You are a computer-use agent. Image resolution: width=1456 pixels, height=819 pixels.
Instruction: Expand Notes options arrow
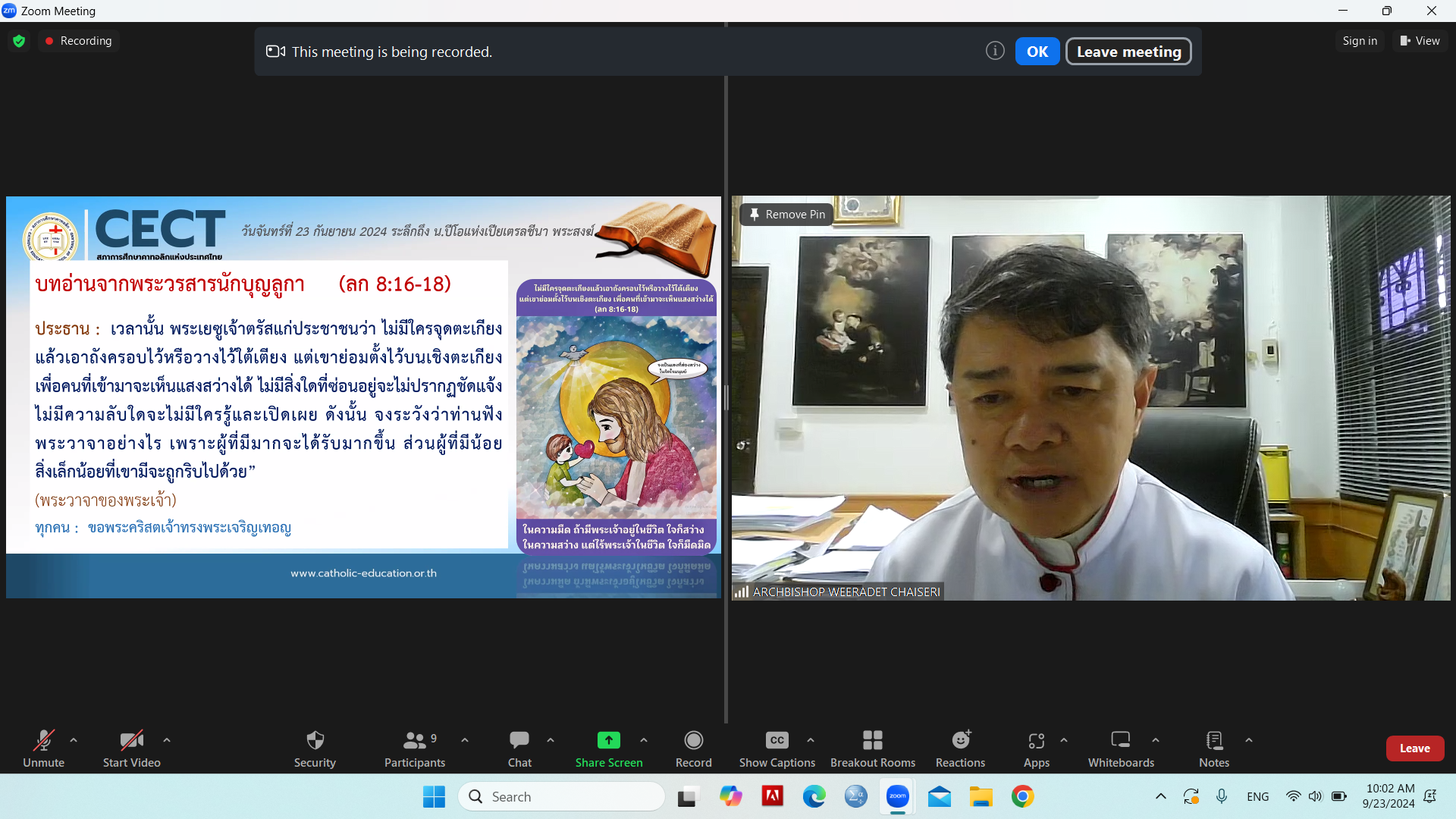1249,739
